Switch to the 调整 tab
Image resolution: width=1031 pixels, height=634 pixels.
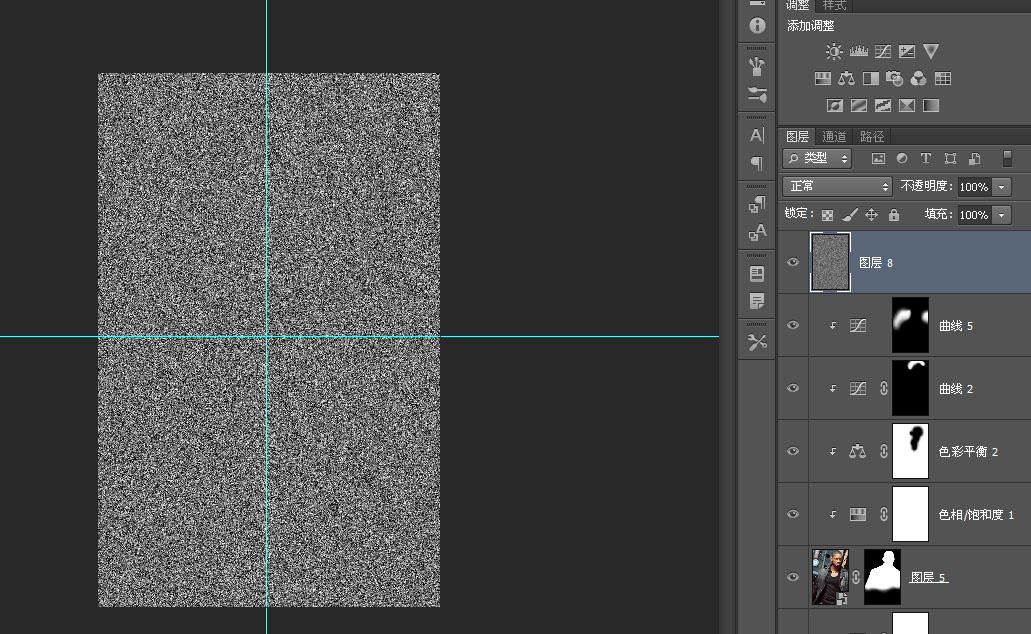(798, 5)
